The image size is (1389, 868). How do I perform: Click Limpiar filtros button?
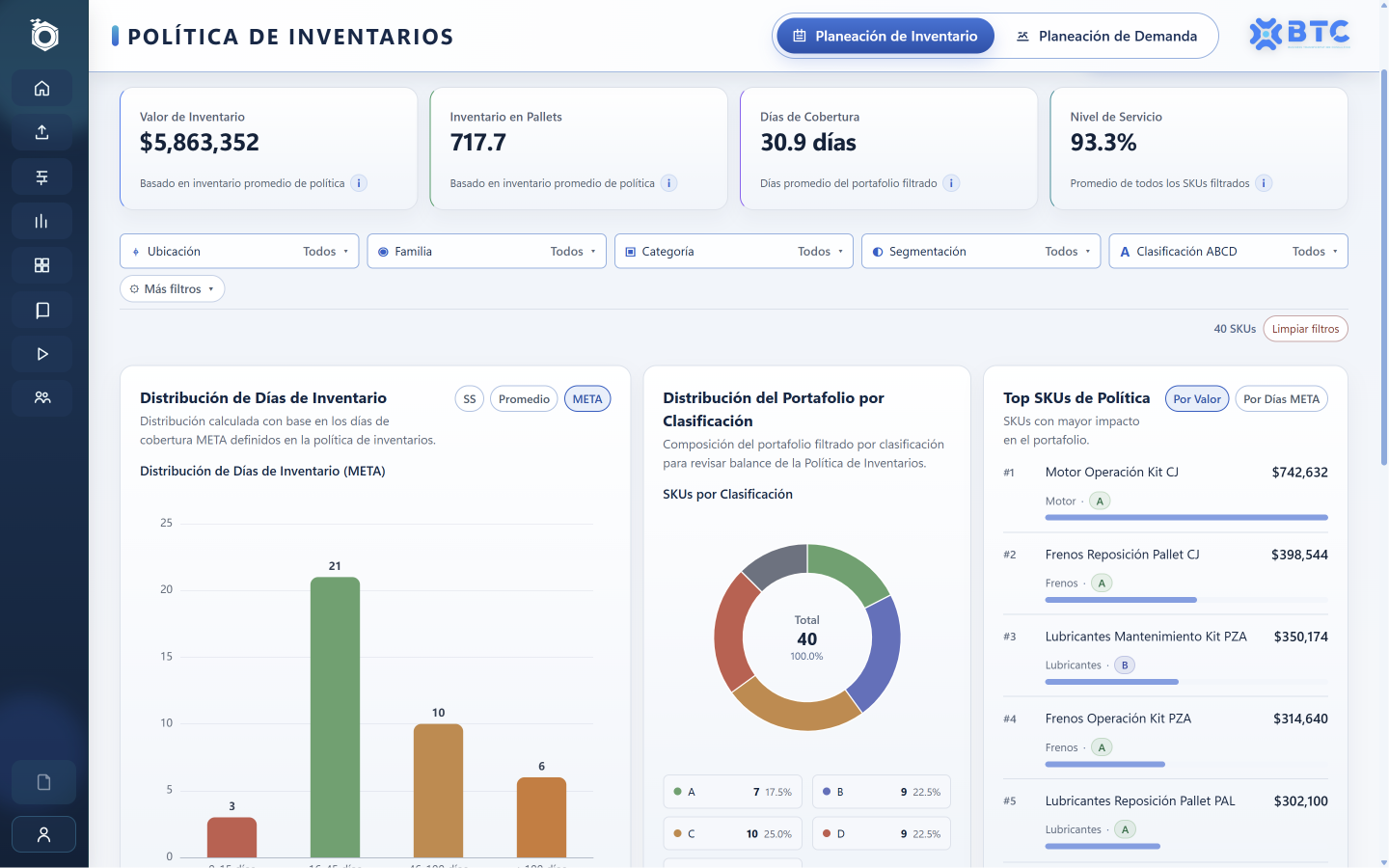click(x=1305, y=329)
